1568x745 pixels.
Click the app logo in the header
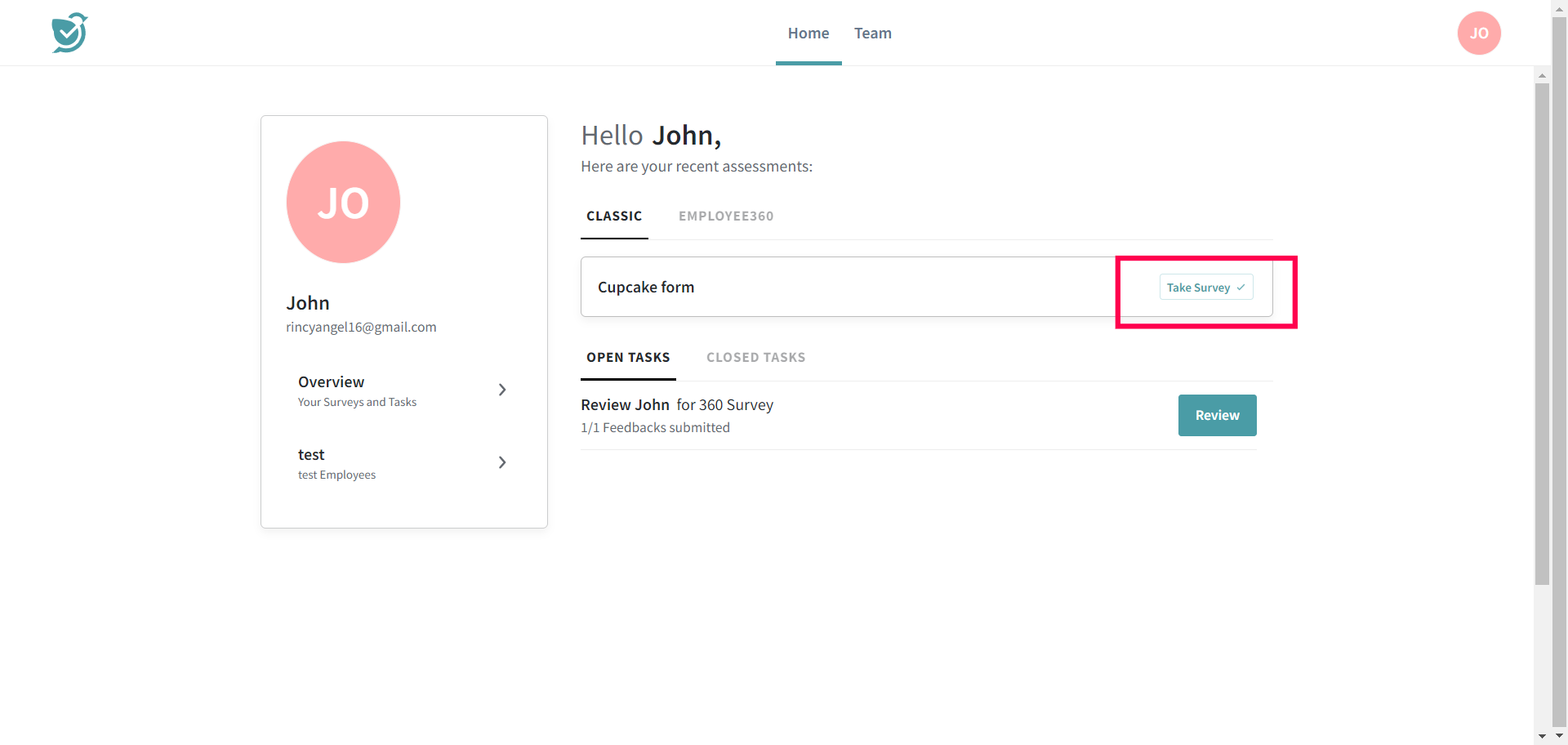click(69, 33)
